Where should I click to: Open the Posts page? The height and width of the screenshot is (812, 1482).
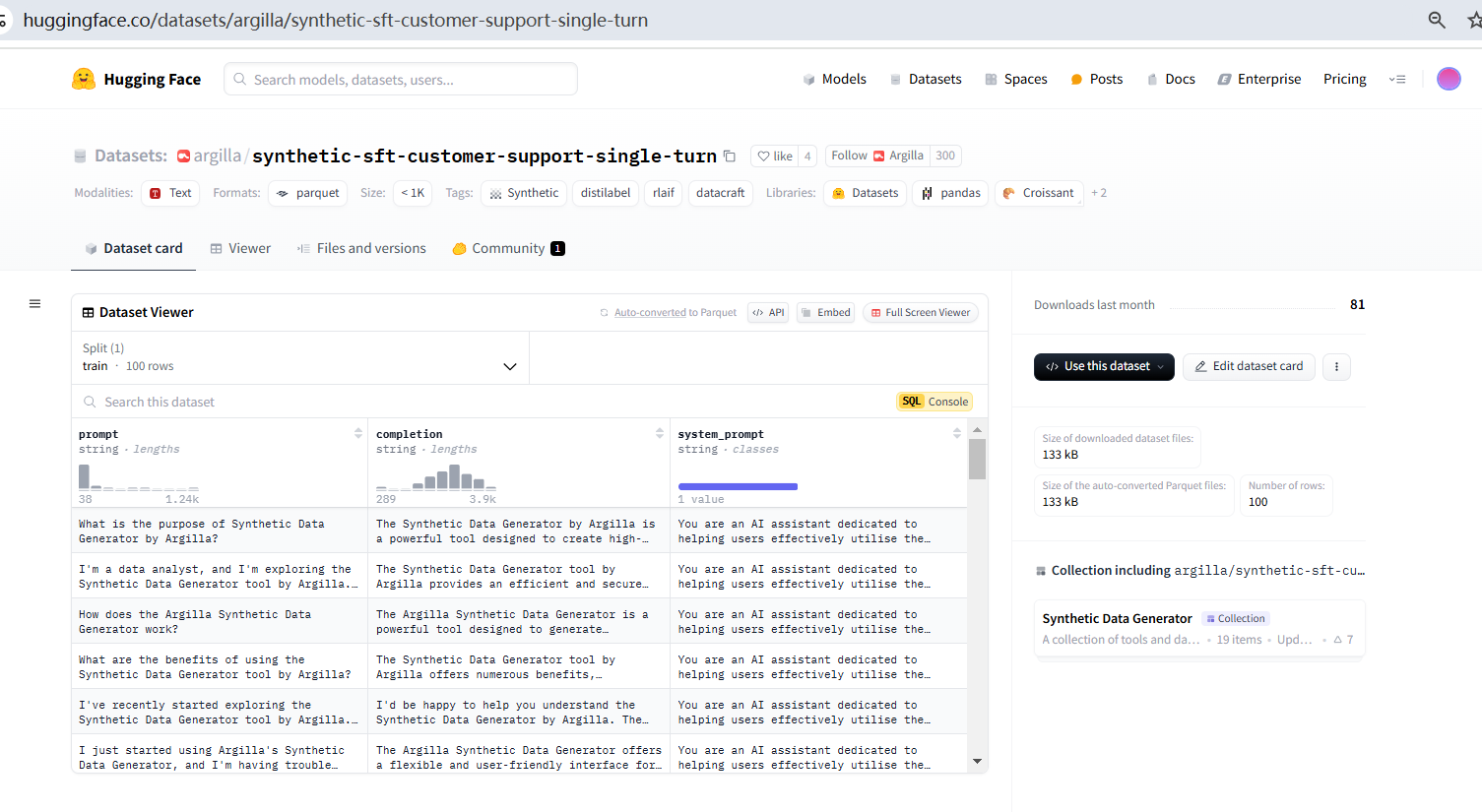coord(1096,79)
